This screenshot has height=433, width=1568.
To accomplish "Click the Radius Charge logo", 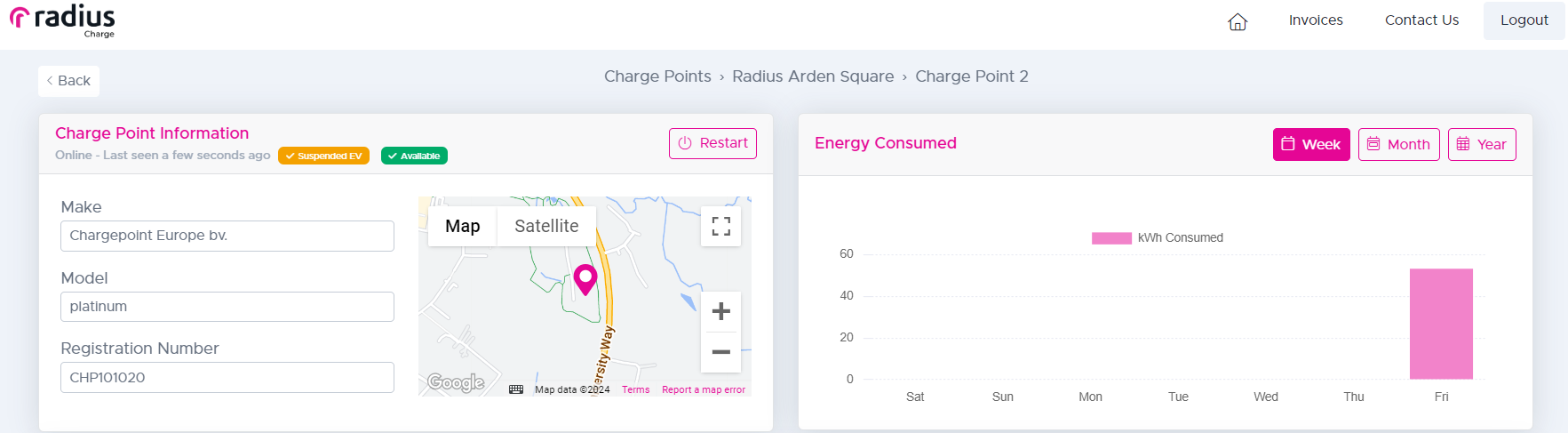I will pyautogui.click(x=62, y=20).
